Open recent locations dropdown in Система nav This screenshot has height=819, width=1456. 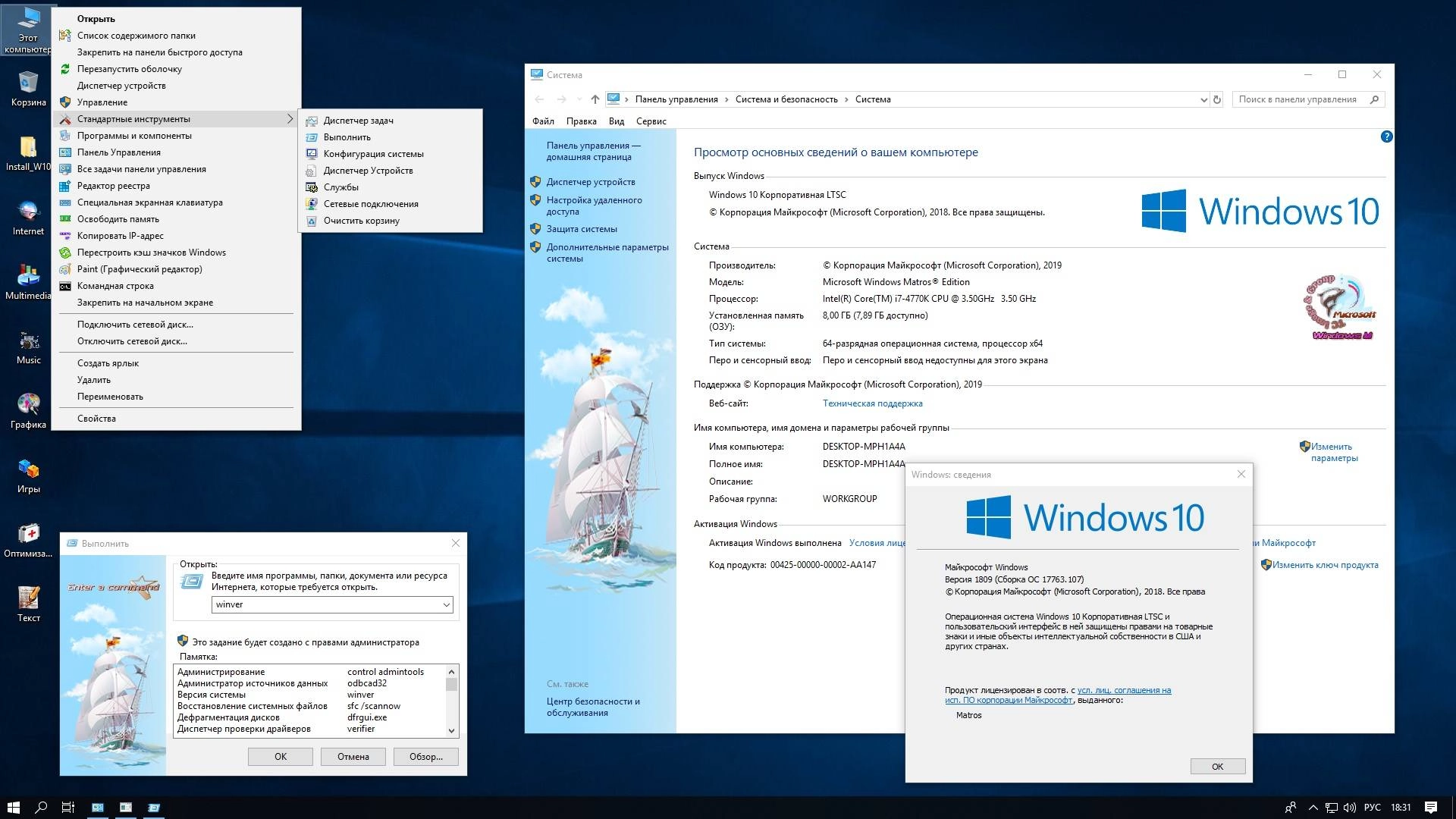pos(579,99)
